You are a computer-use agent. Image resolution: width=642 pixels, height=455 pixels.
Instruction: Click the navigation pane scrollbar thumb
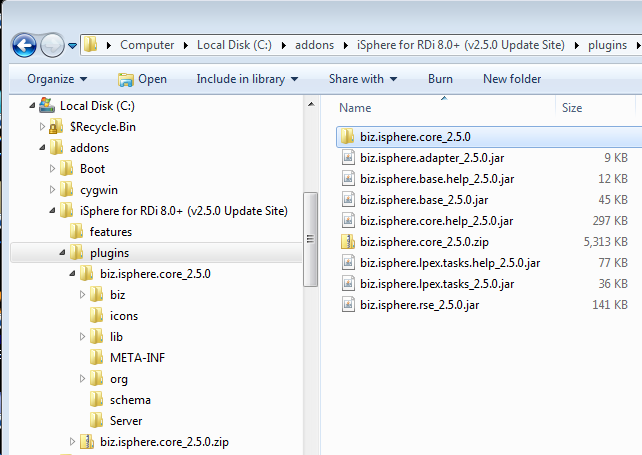tap(310, 239)
